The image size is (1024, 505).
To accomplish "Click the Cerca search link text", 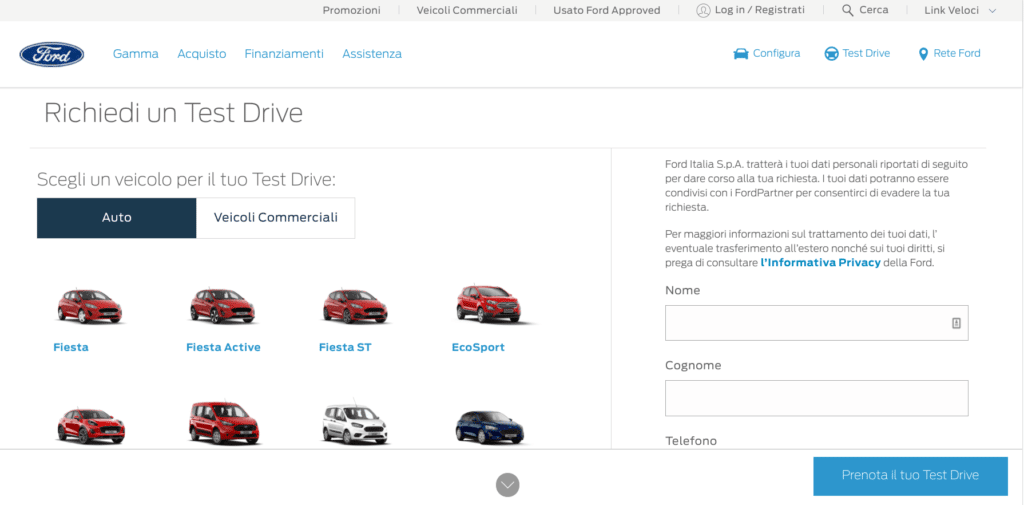I will (874, 10).
